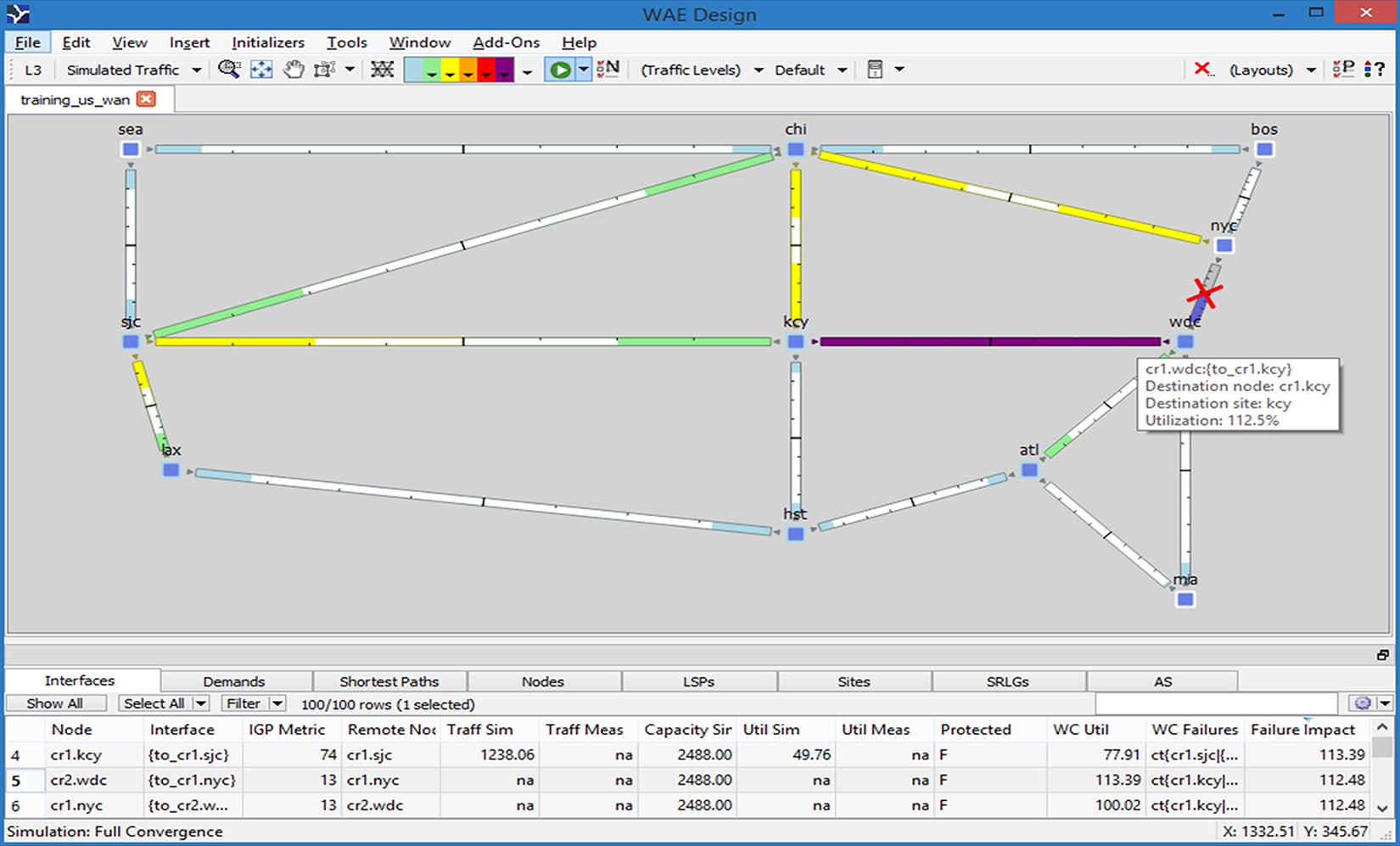Click the failed circuit red X marker
This screenshot has height=846, width=1400.
pyautogui.click(x=1204, y=294)
